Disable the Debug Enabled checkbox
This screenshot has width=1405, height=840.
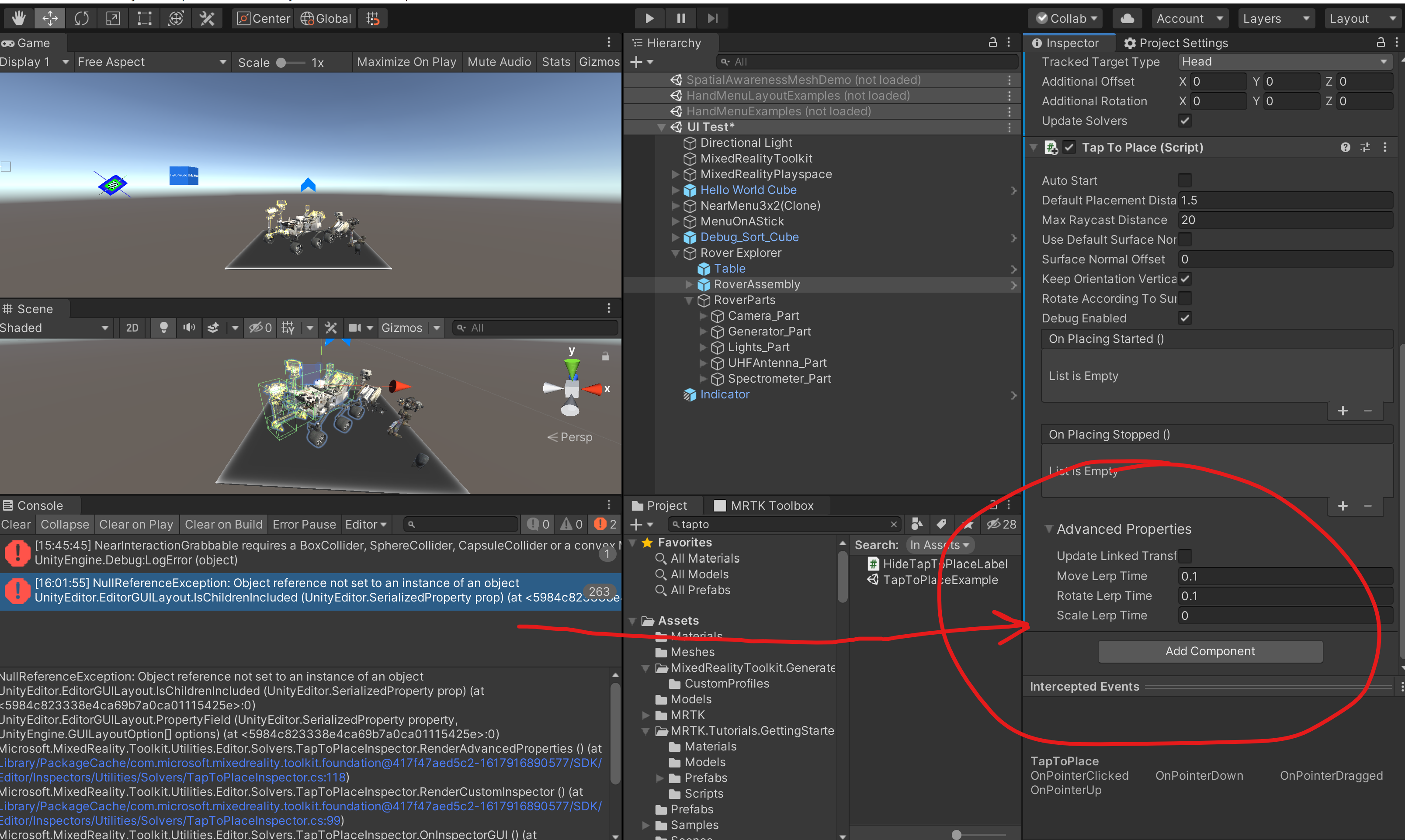(1185, 318)
